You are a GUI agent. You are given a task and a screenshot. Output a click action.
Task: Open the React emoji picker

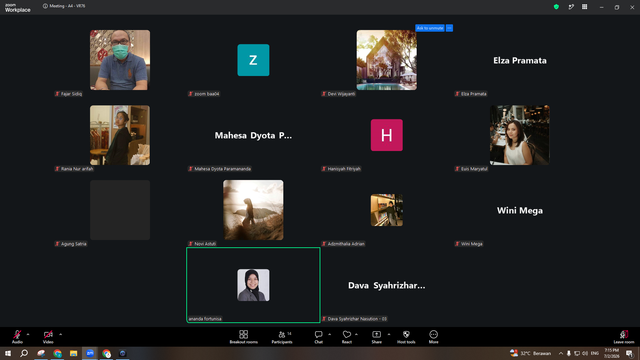coord(347,337)
